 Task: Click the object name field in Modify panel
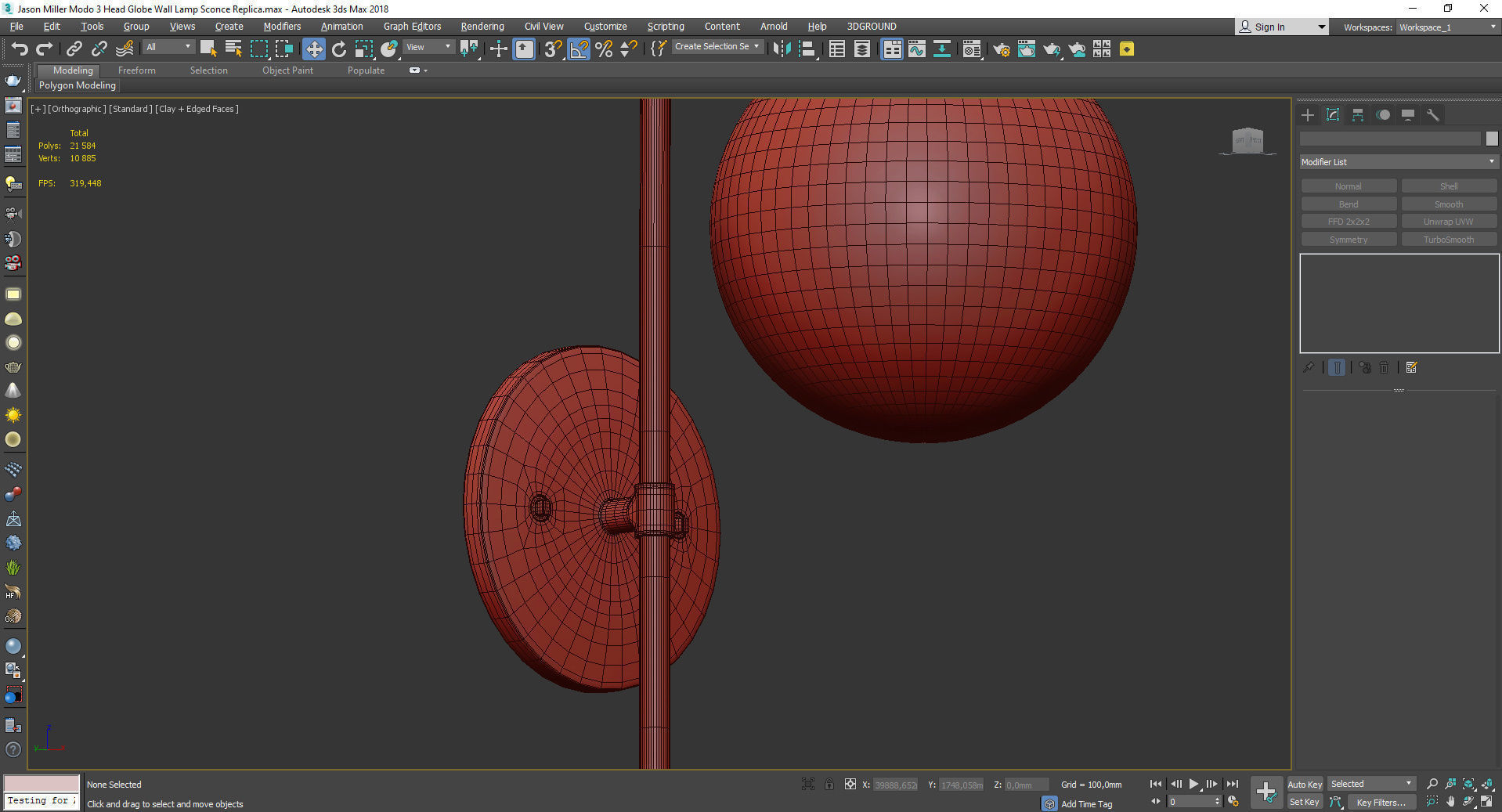[x=1391, y=139]
